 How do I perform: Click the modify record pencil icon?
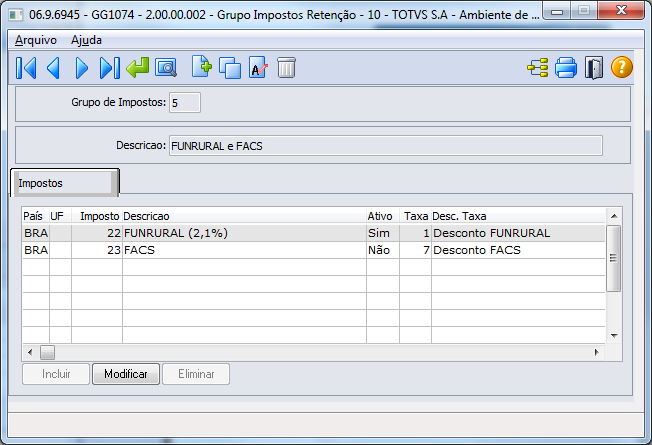tap(258, 68)
